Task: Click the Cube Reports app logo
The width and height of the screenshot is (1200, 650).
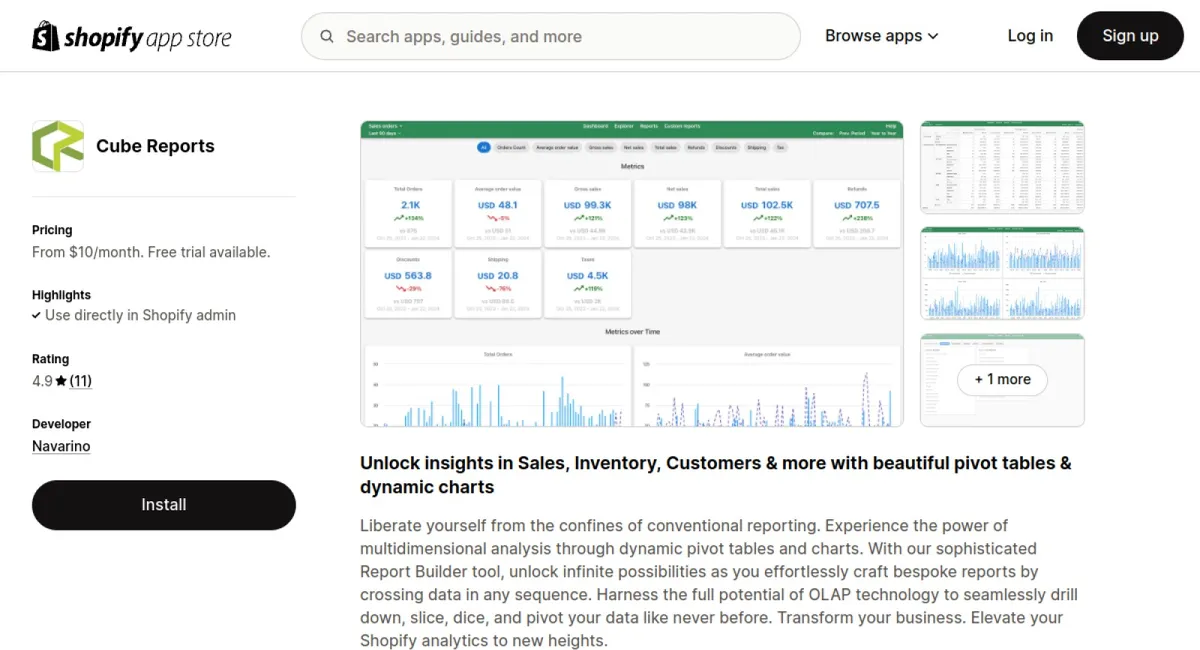Action: pyautogui.click(x=58, y=146)
